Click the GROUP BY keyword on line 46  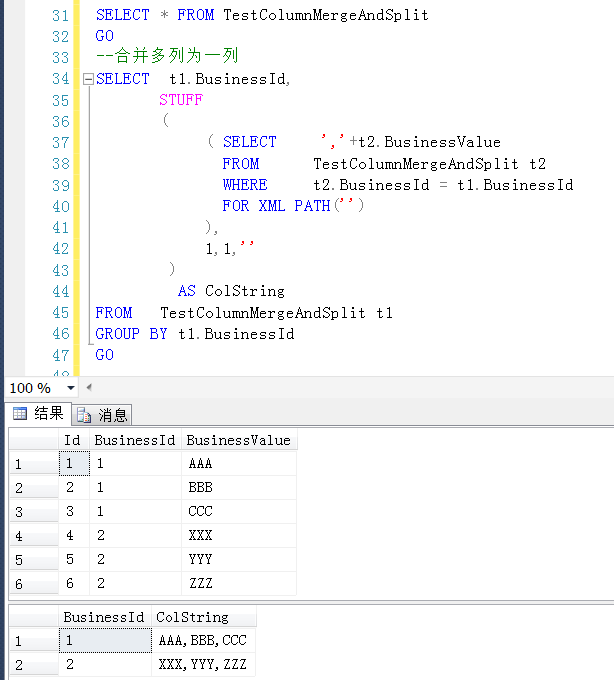point(131,333)
